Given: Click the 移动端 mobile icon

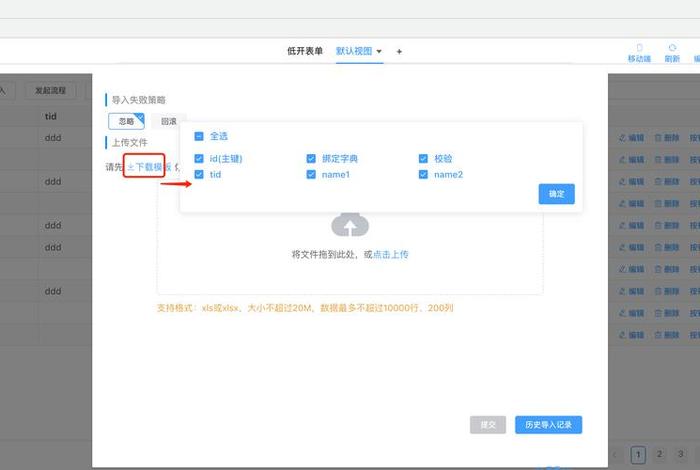Looking at the screenshot, I should 639,47.
